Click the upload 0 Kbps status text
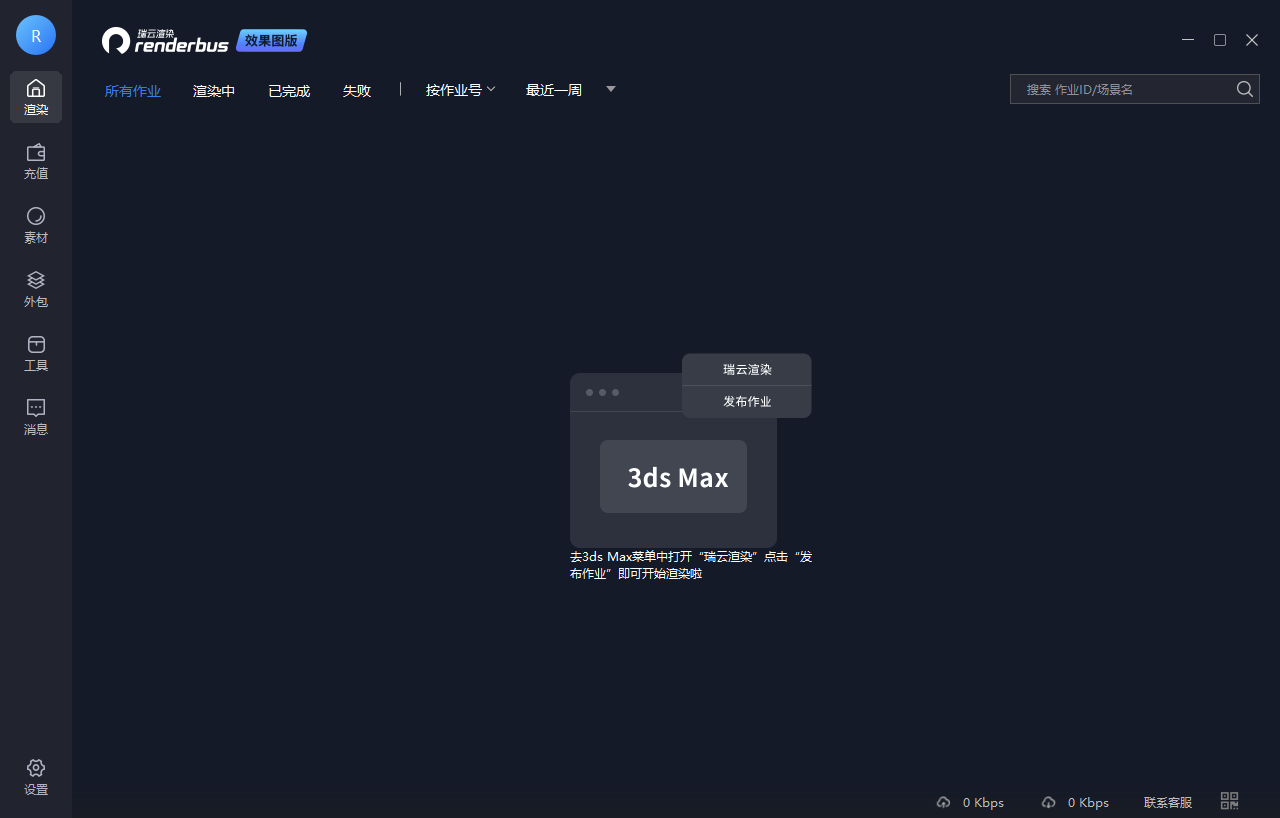The width and height of the screenshot is (1280, 818). (x=983, y=802)
